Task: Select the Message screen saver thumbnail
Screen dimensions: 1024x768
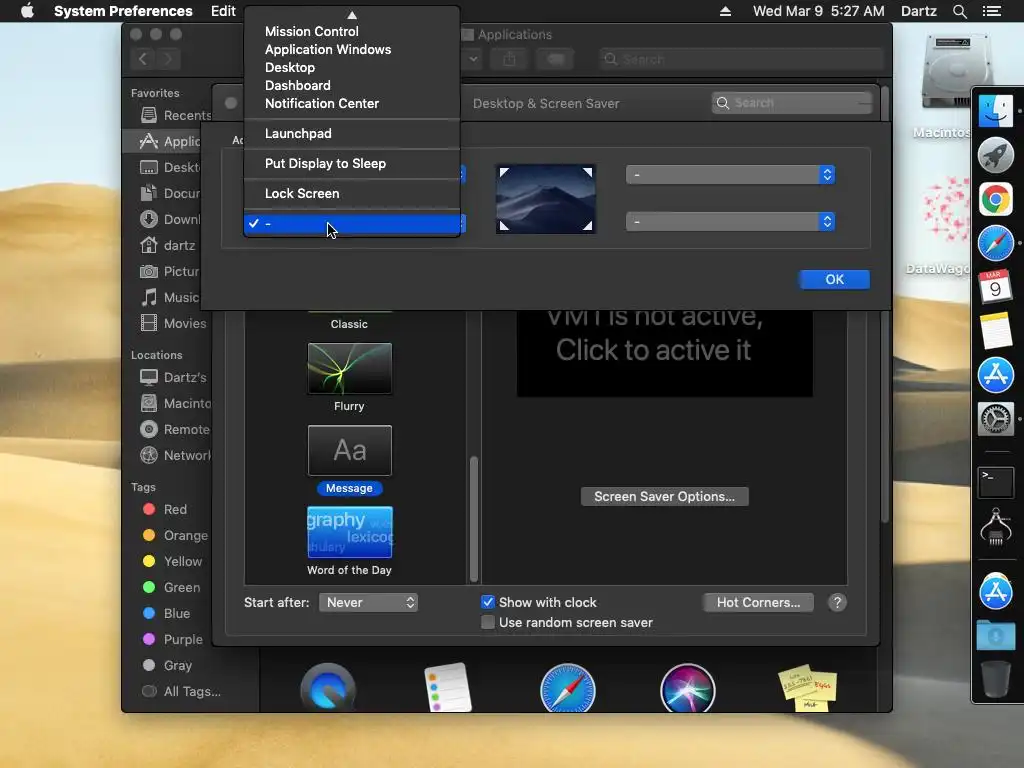Action: point(349,451)
